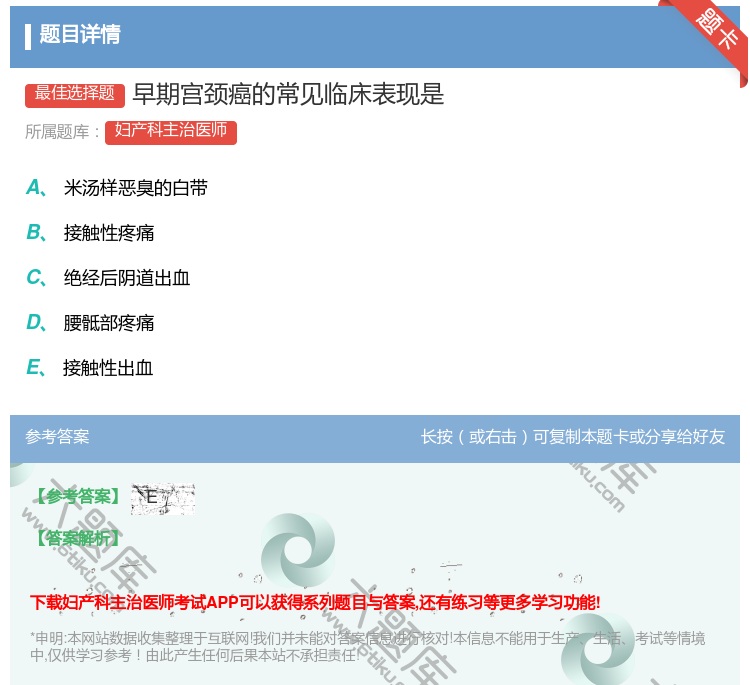Click the answer image showing E
The image size is (750, 685).
pyautogui.click(x=163, y=498)
